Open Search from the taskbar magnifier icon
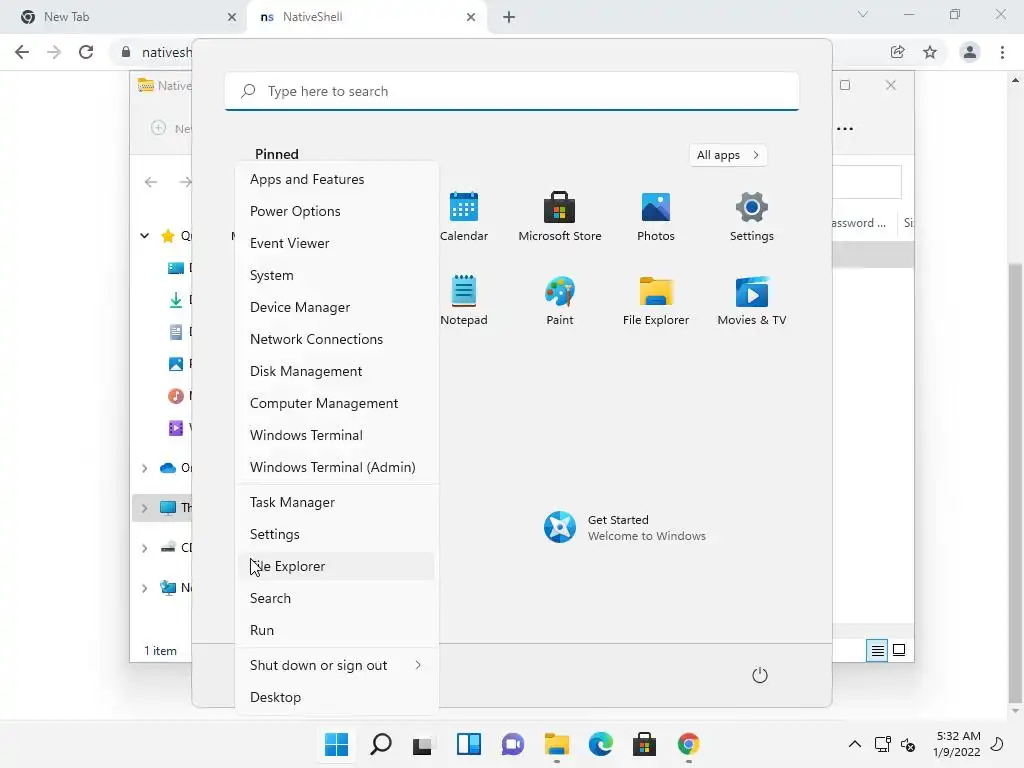This screenshot has width=1024, height=768. 381,744
